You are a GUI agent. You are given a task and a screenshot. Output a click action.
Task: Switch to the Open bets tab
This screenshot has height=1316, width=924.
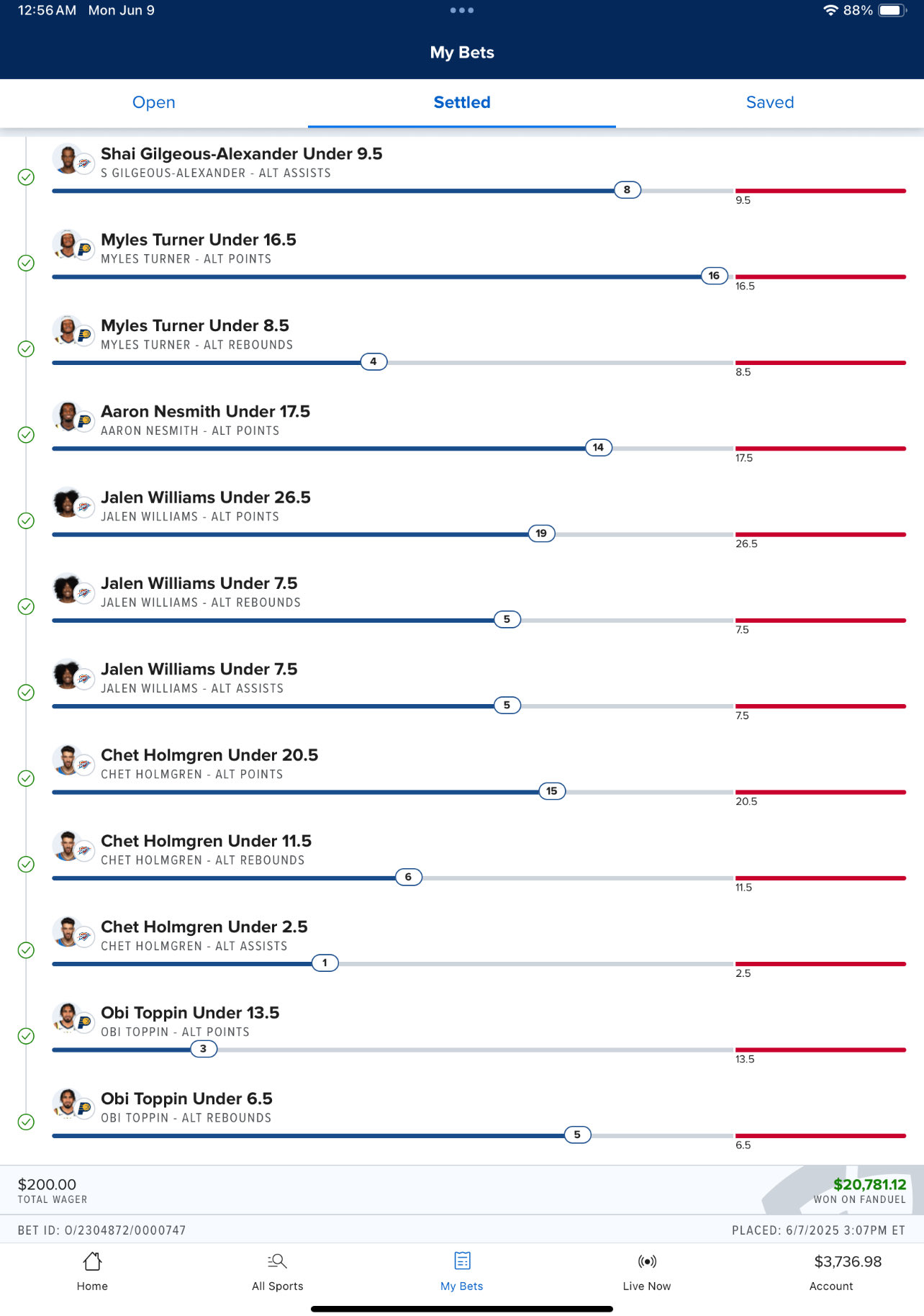(x=154, y=102)
